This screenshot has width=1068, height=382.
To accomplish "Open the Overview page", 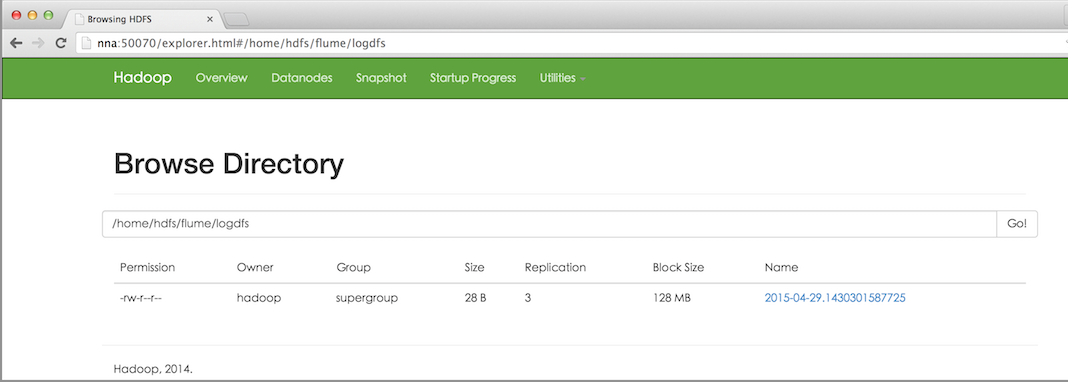I will [221, 78].
